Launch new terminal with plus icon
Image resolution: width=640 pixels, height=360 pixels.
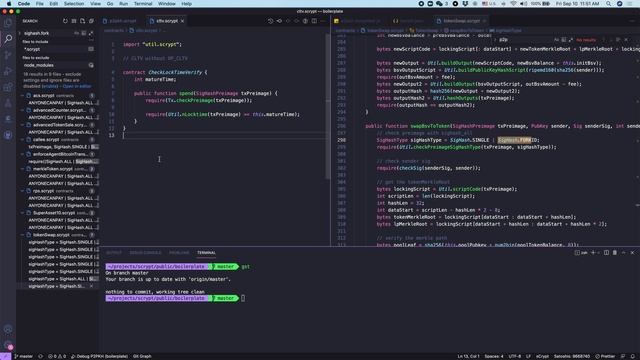[x=593, y=253]
